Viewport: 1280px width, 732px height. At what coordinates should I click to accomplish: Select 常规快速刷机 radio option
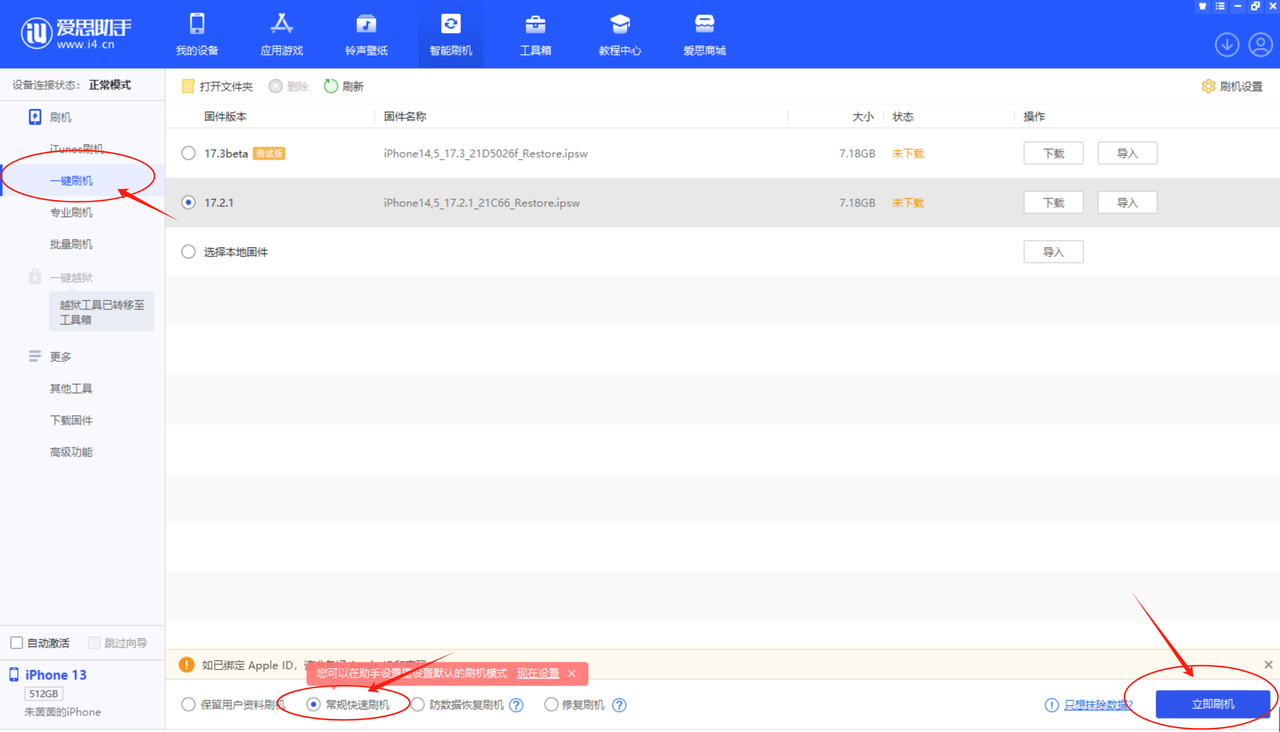(x=313, y=705)
